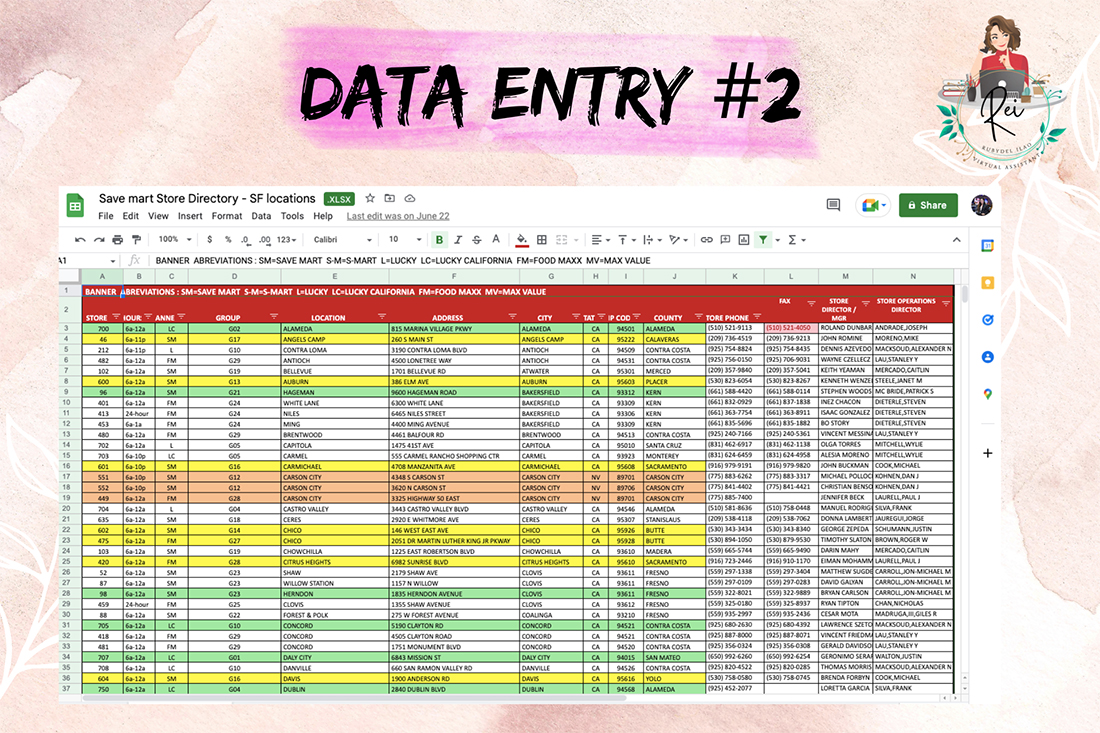
Task: Check the cloud document status icon
Action: coord(410,199)
